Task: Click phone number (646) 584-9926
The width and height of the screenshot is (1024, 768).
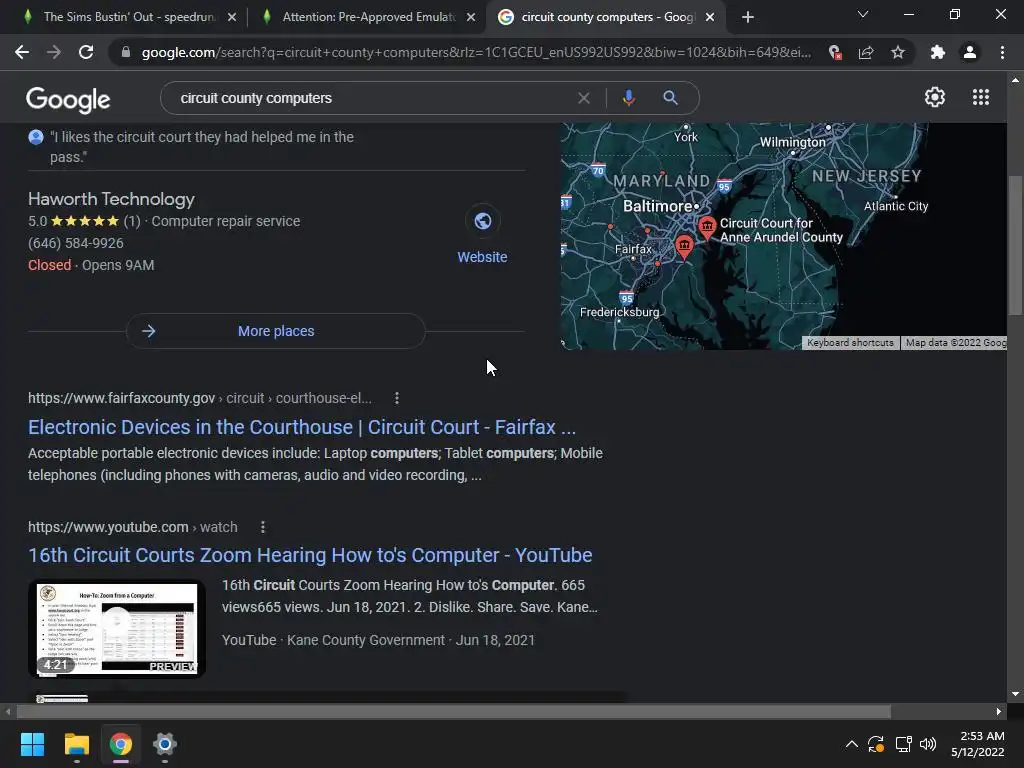Action: click(x=76, y=243)
